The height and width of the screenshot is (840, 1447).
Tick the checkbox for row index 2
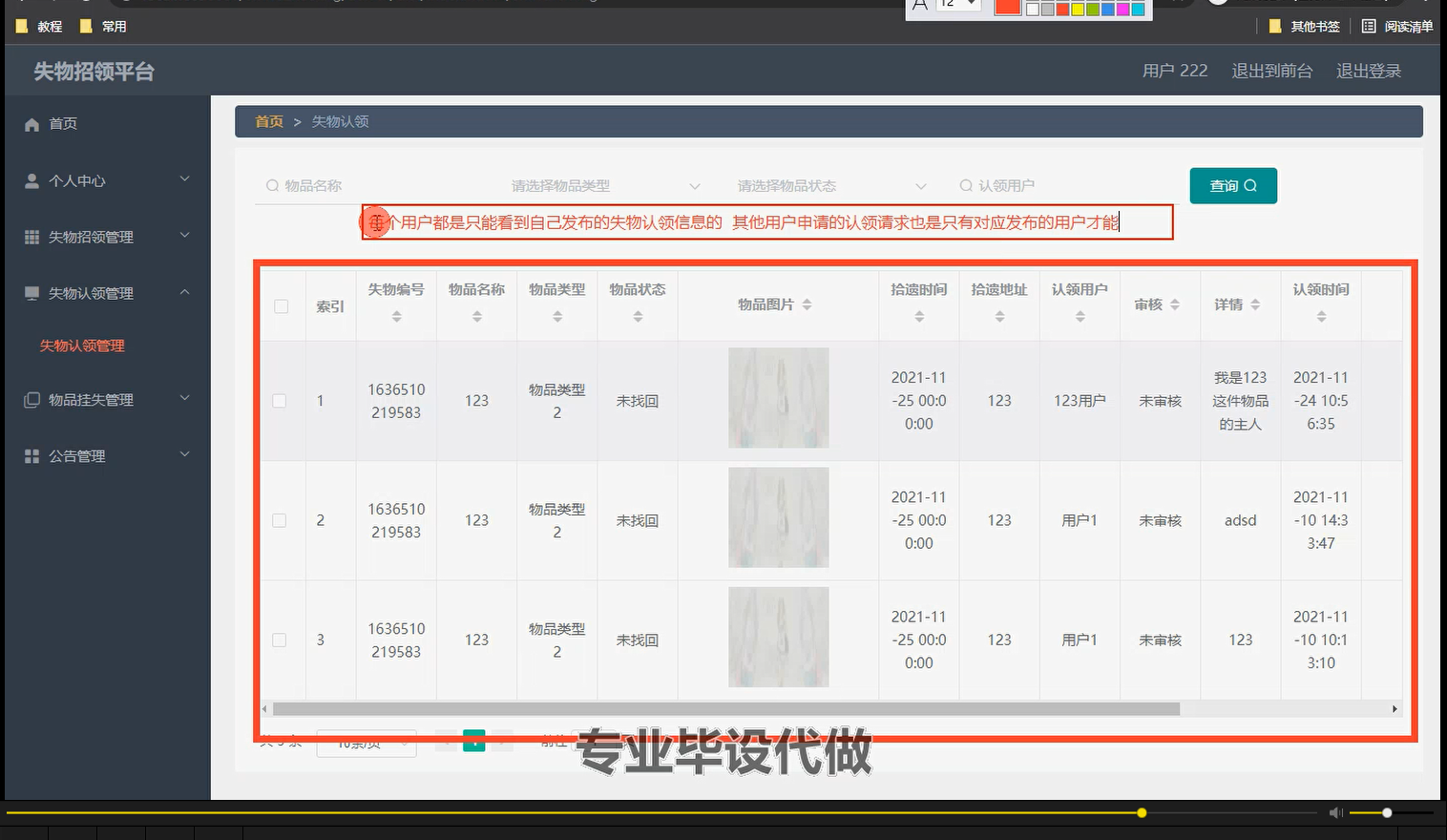click(x=280, y=520)
